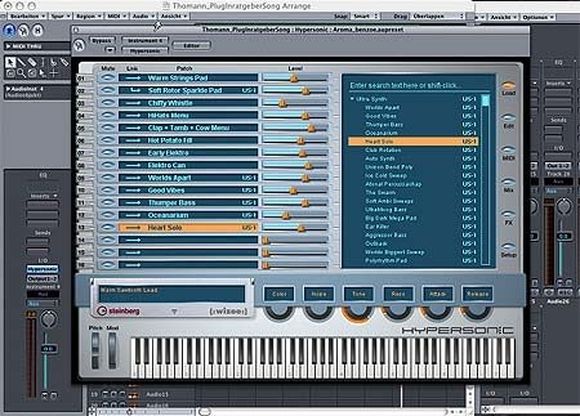
Task: Open the Hypersonic plugin selector
Action: 145,51
